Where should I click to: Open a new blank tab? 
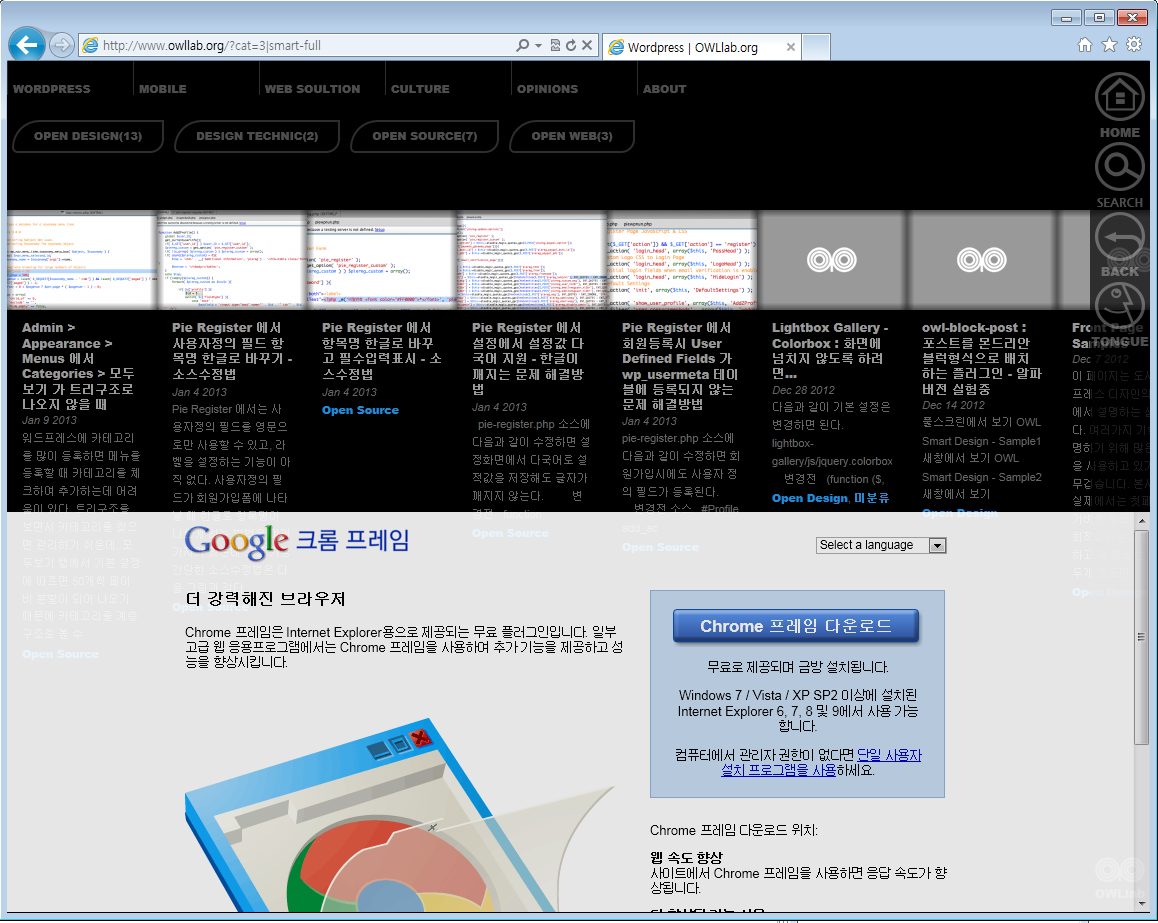[x=816, y=47]
